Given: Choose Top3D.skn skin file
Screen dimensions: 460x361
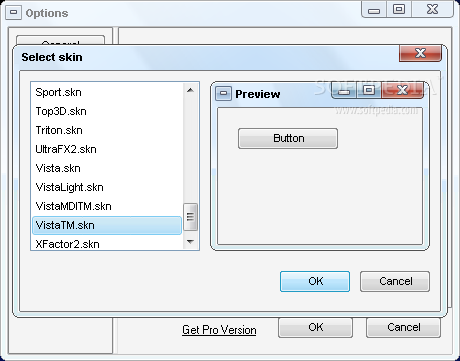Looking at the screenshot, I should tap(107, 111).
